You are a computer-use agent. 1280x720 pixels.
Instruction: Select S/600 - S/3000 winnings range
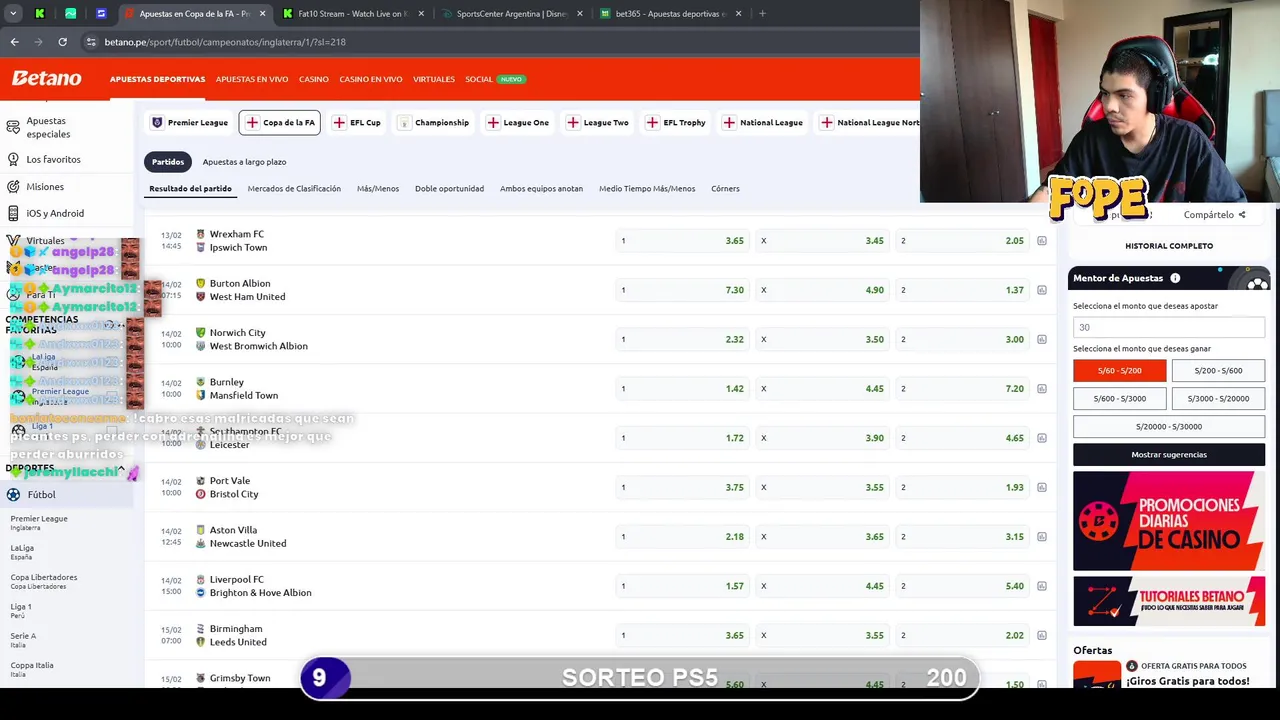pos(1119,398)
